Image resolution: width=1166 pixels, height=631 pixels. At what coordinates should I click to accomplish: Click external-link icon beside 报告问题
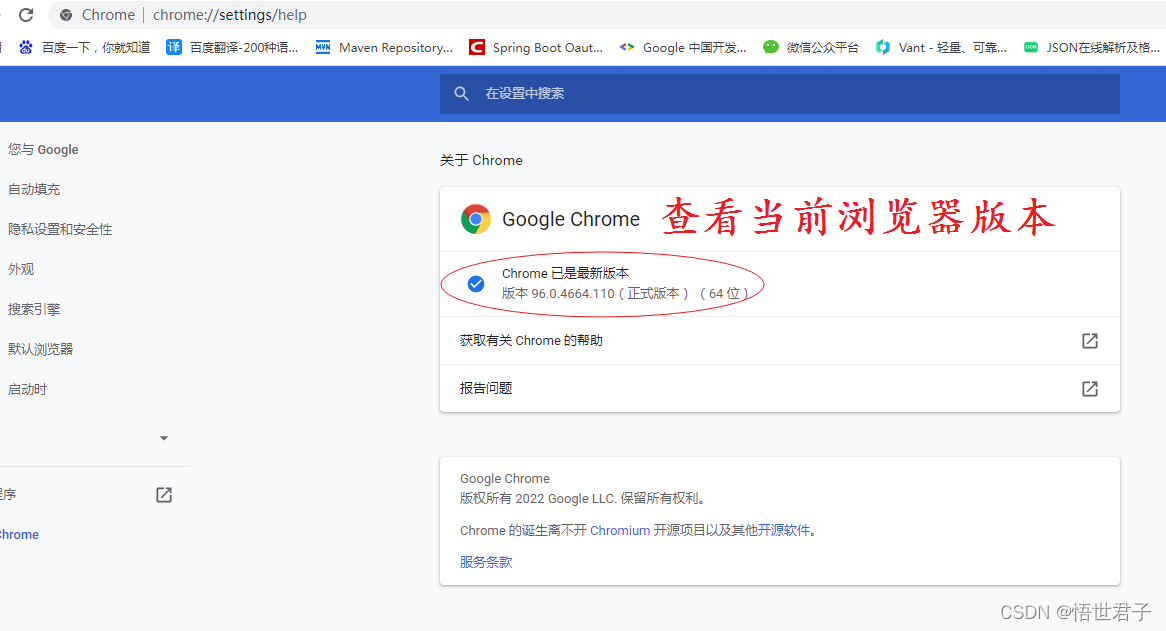(1089, 389)
